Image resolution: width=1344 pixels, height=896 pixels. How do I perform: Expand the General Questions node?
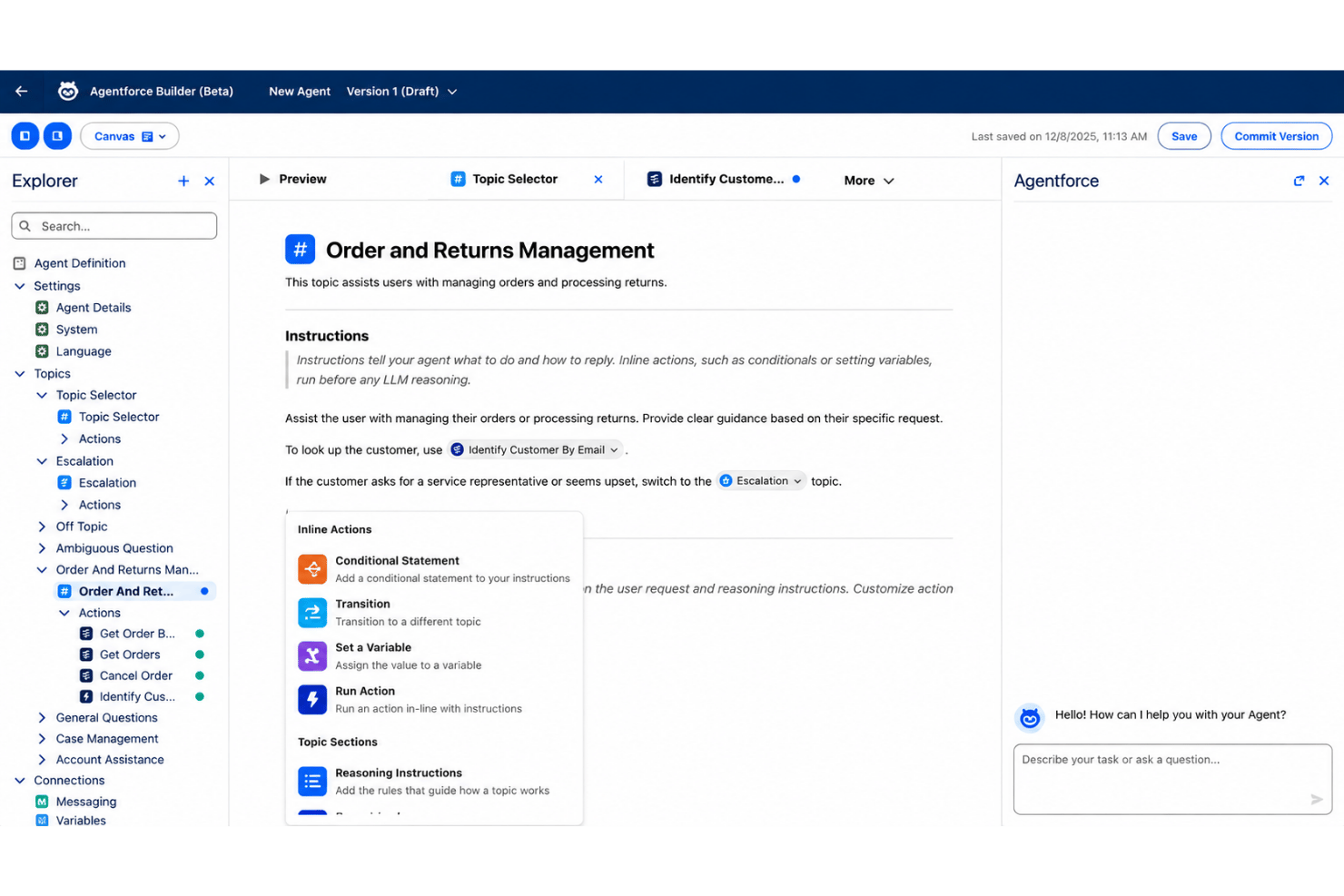pos(42,718)
